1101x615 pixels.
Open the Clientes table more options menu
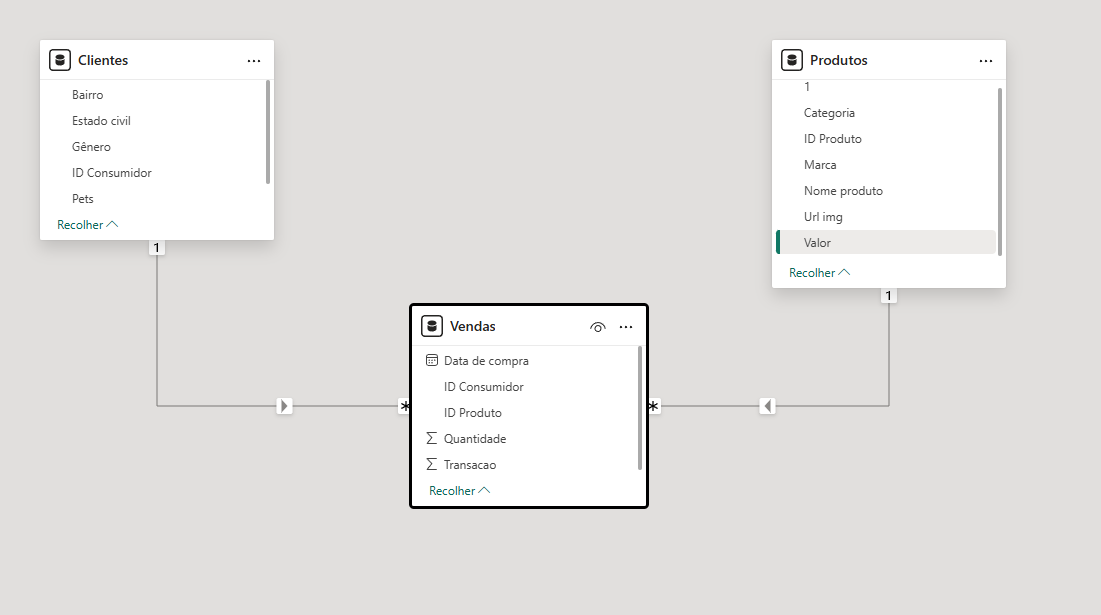pos(254,61)
